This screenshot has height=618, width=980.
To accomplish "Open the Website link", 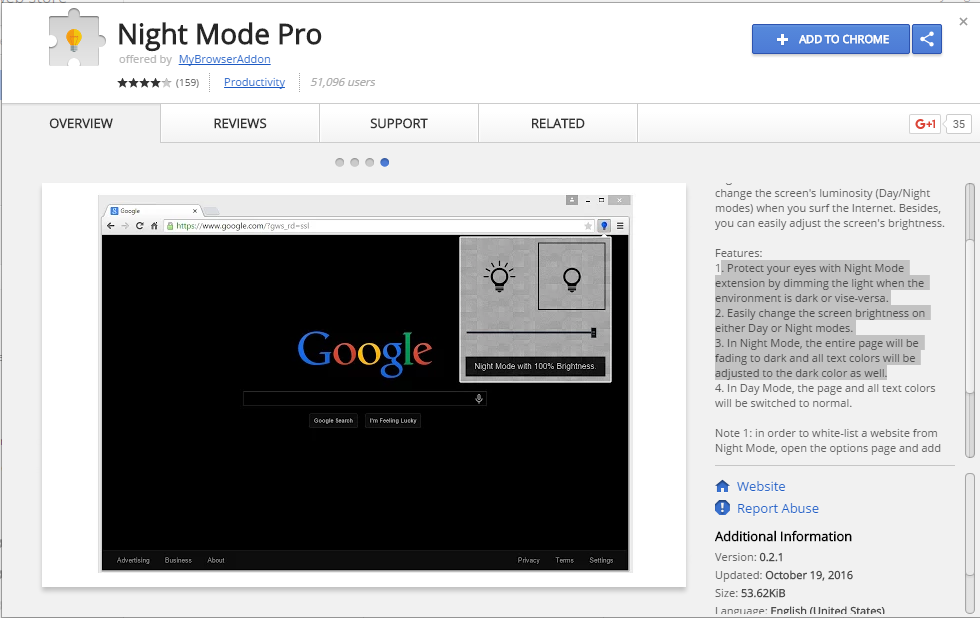I will 761,486.
